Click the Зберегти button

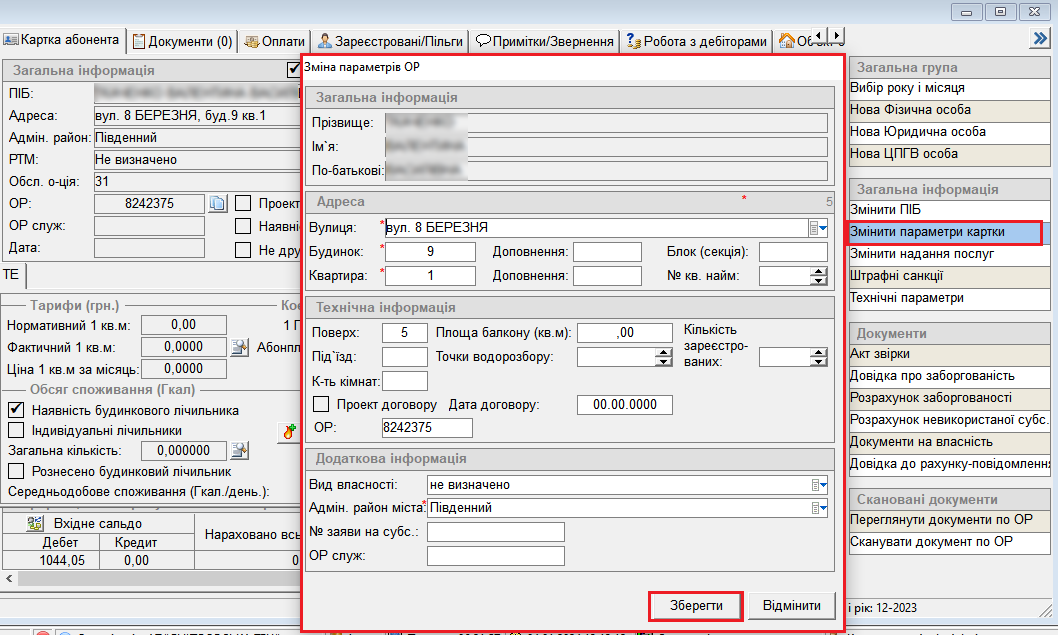694,606
